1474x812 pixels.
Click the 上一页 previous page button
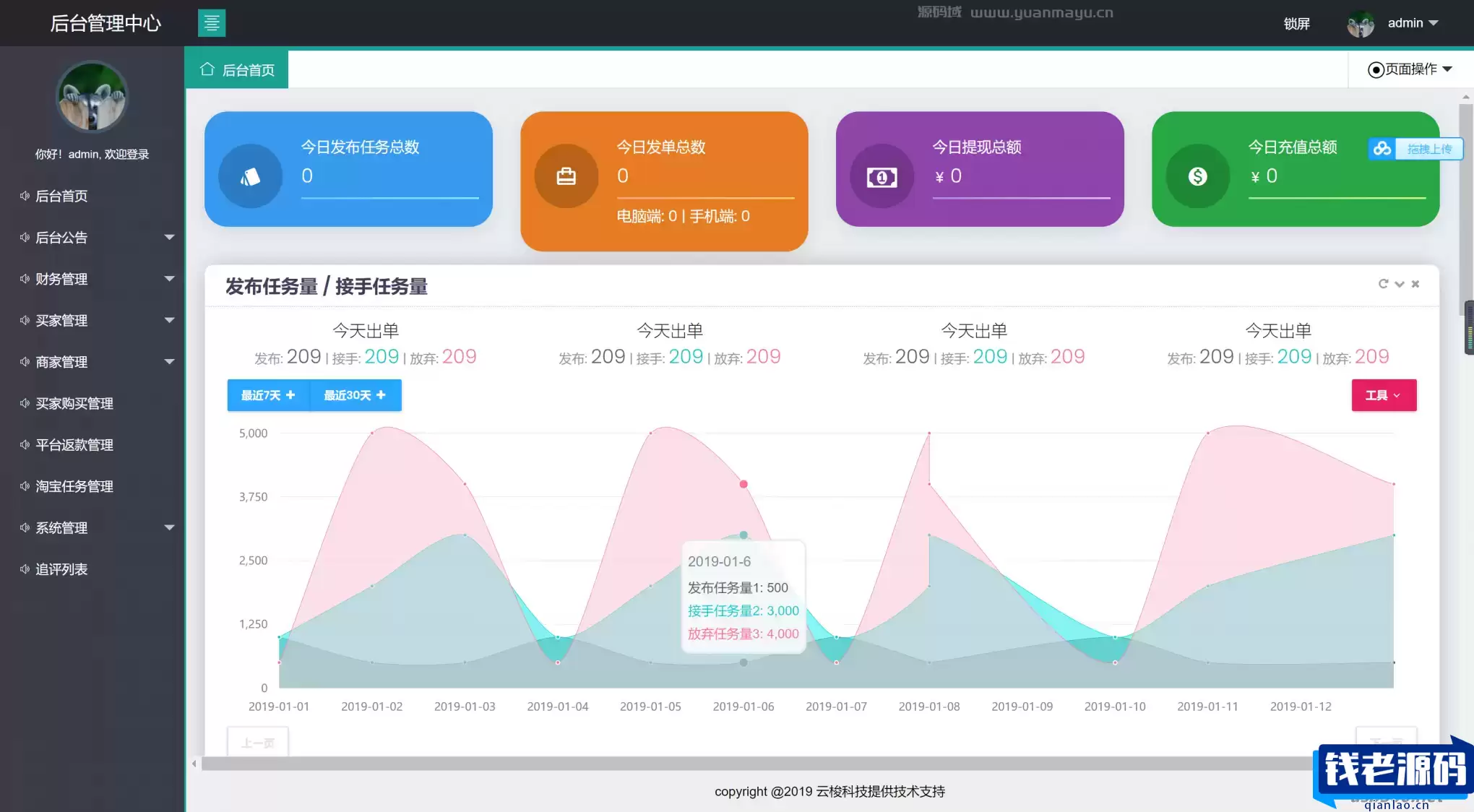(258, 743)
